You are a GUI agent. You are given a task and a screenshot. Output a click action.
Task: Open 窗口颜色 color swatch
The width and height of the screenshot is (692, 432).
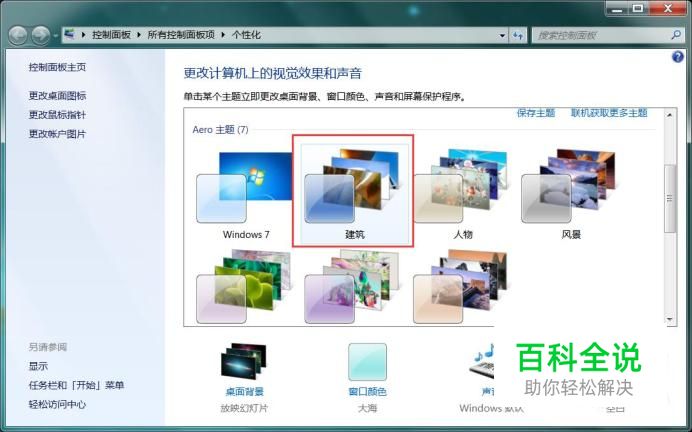pos(367,362)
